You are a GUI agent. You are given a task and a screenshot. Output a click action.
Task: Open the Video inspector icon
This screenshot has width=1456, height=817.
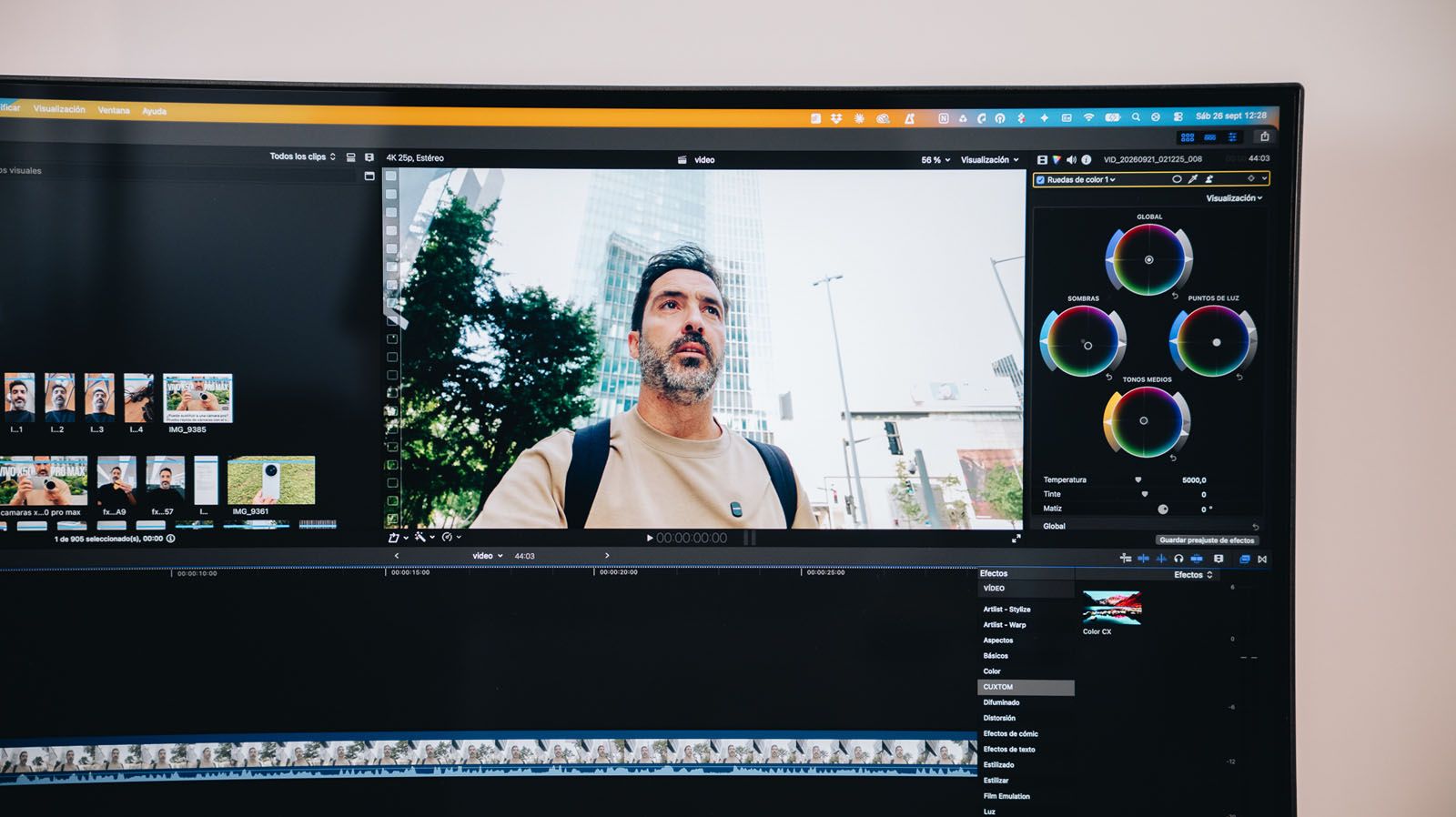click(x=1042, y=160)
